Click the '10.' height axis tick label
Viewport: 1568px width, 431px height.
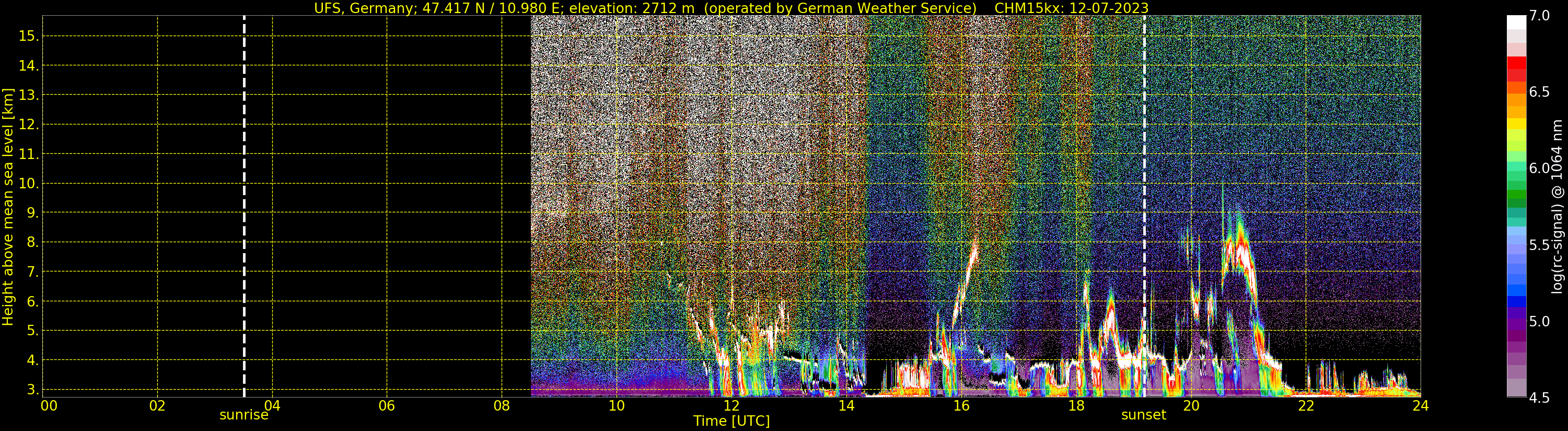coord(29,184)
